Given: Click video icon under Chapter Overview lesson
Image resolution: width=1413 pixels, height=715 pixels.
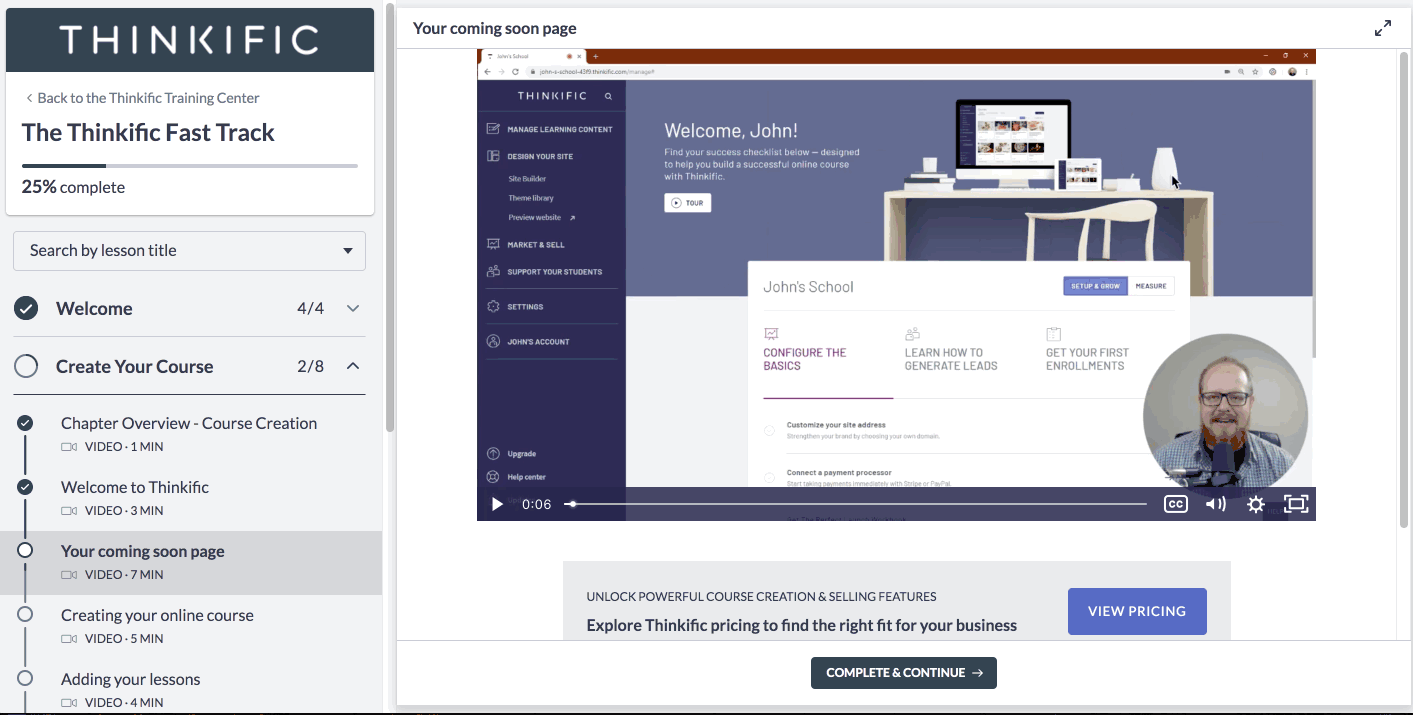Looking at the screenshot, I should tap(69, 447).
